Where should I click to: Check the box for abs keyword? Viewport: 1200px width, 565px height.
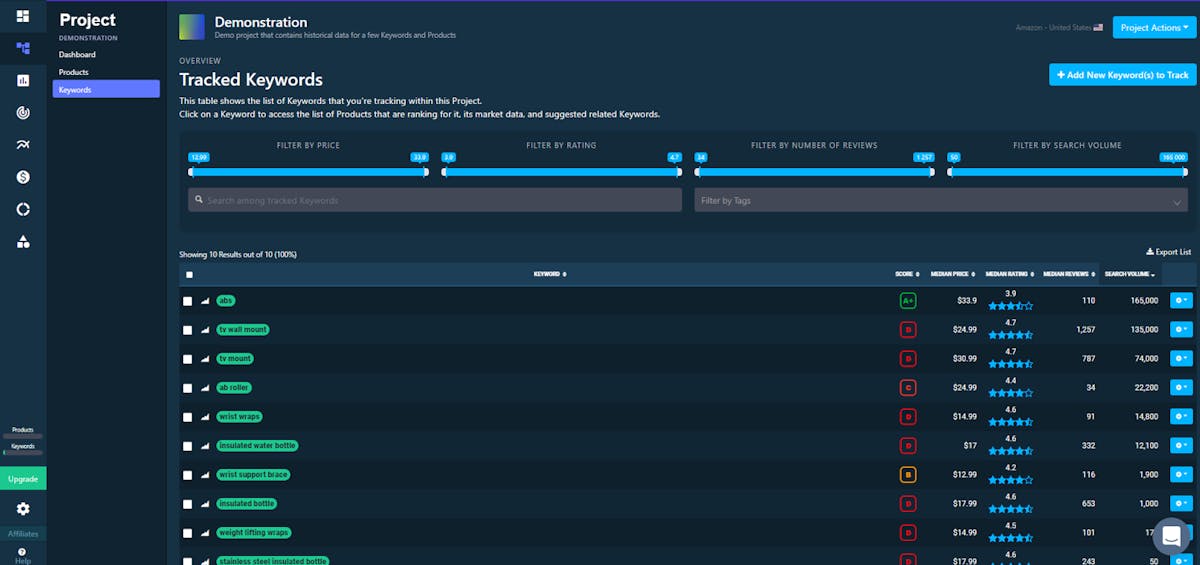point(188,301)
